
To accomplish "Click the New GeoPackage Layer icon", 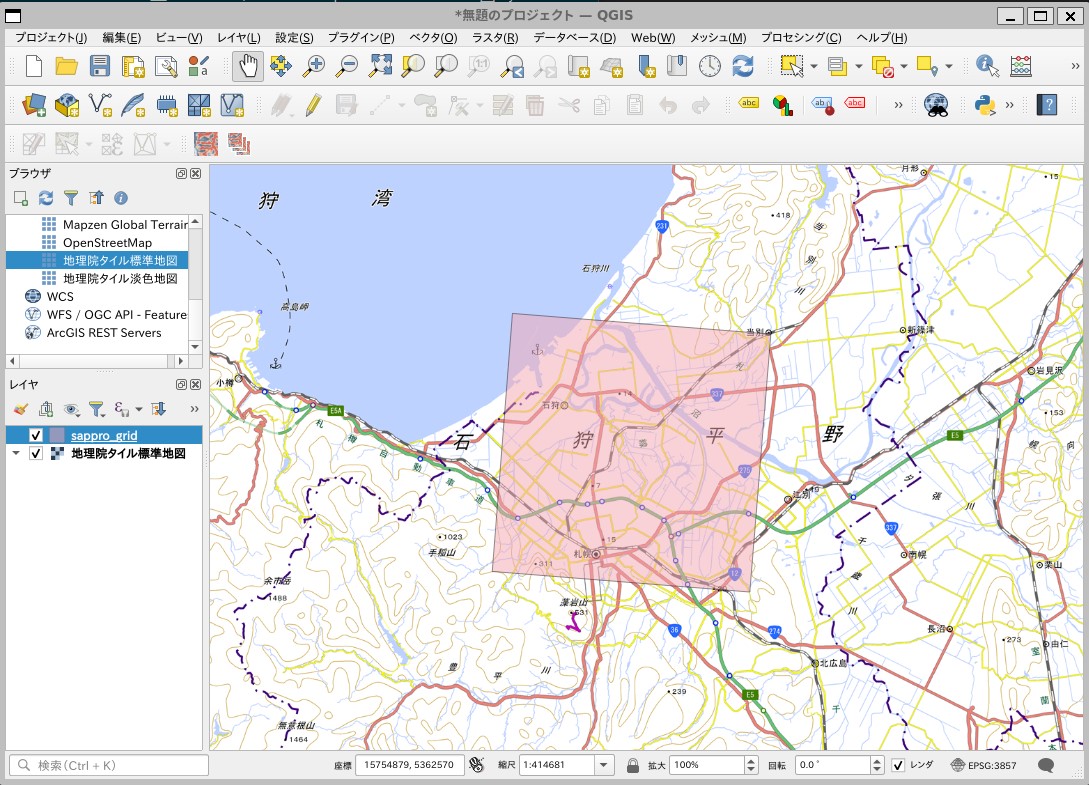I will click(67, 106).
